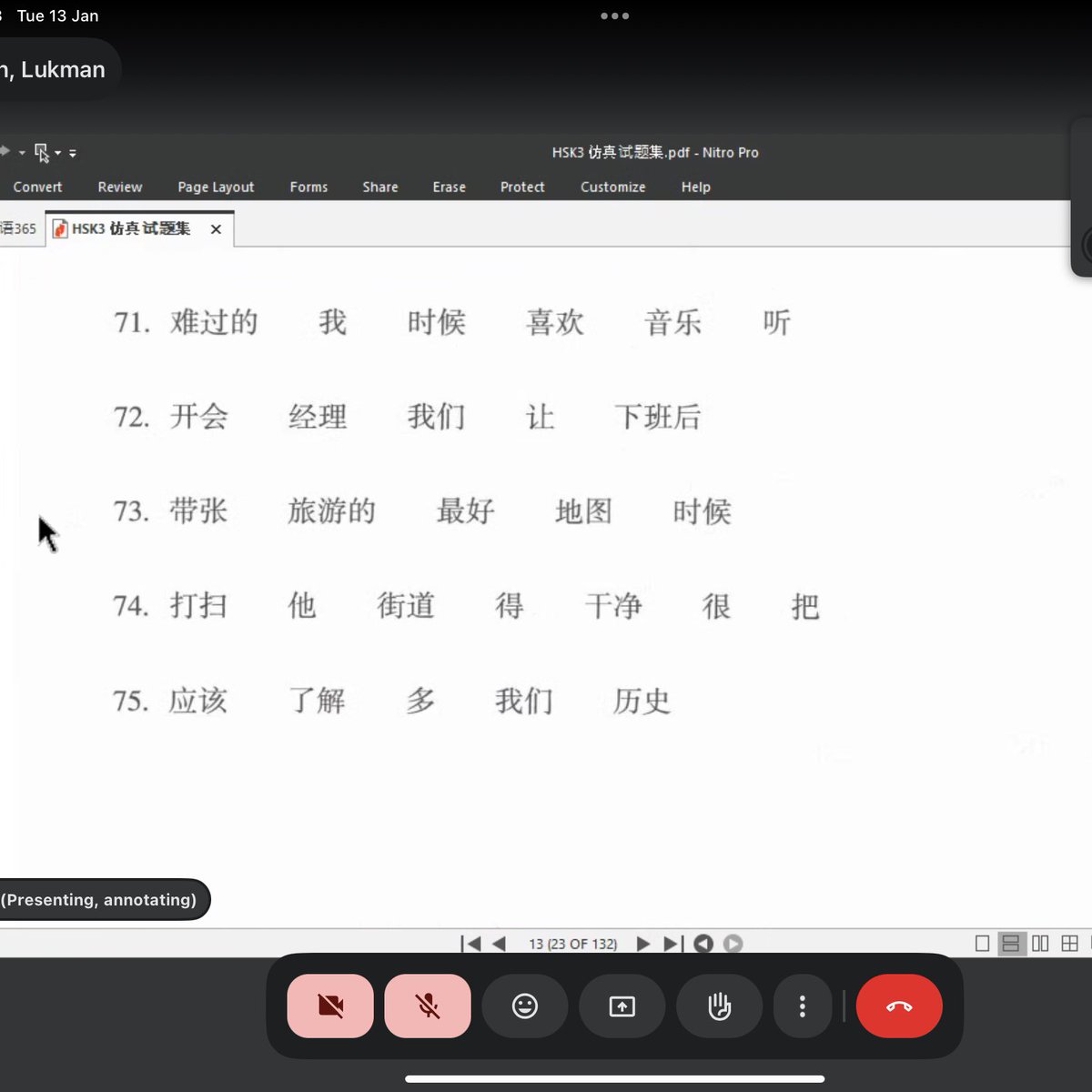The image size is (1092, 1092).
Task: Expand the redo arrow dropdown in title bar
Action: coord(23,153)
